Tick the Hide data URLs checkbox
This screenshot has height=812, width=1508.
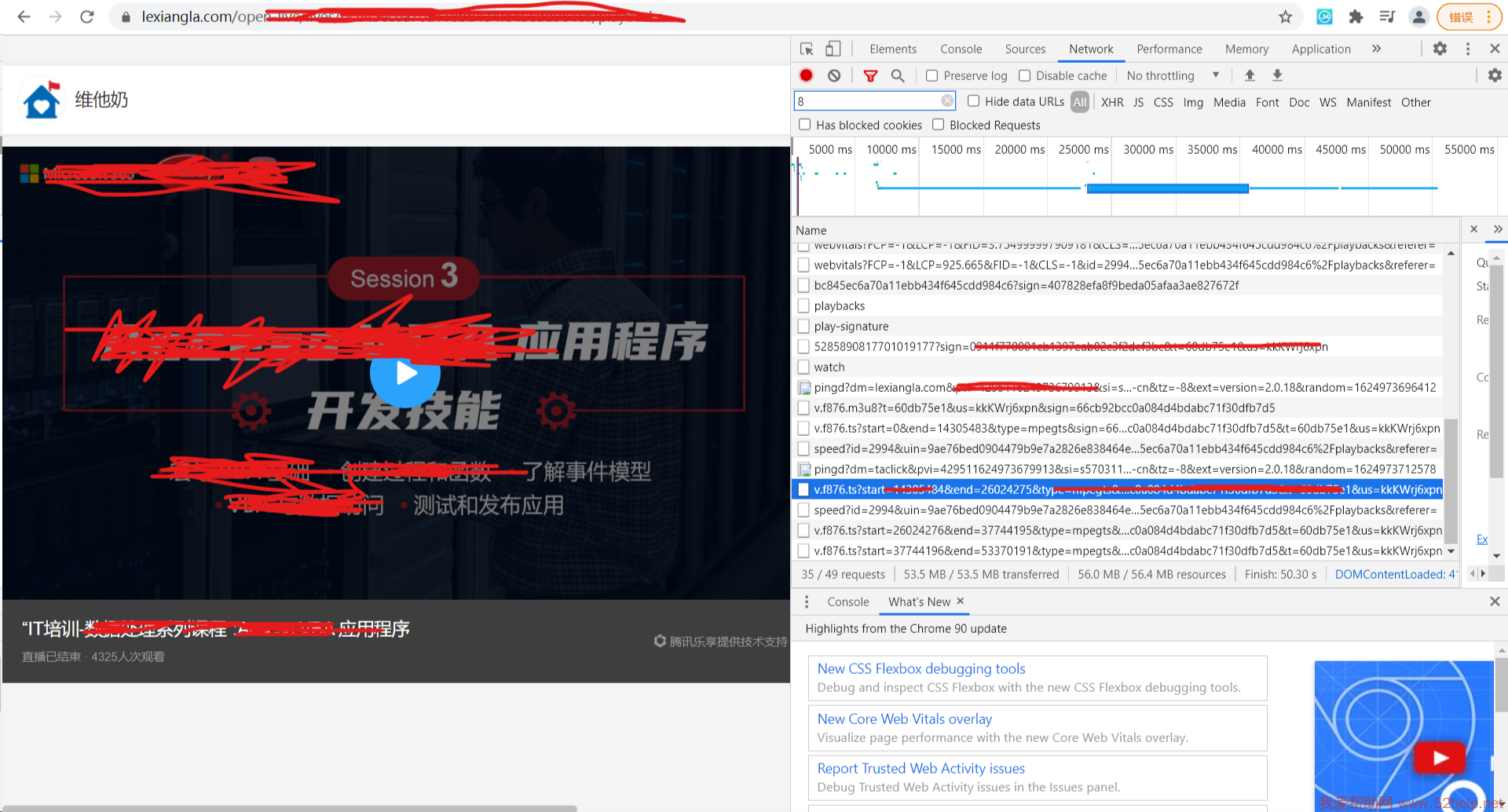click(973, 101)
